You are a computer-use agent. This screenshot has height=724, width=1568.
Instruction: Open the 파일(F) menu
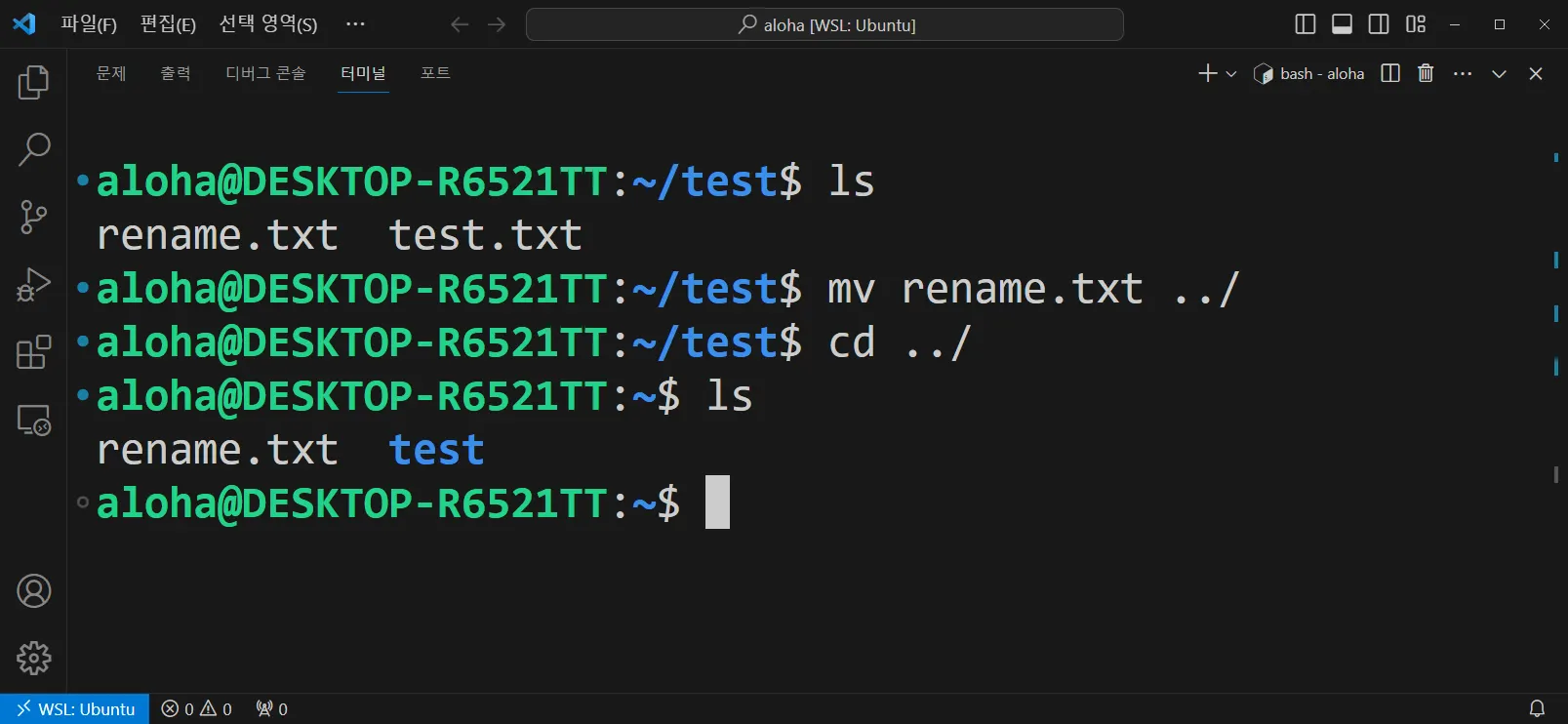[x=89, y=24]
